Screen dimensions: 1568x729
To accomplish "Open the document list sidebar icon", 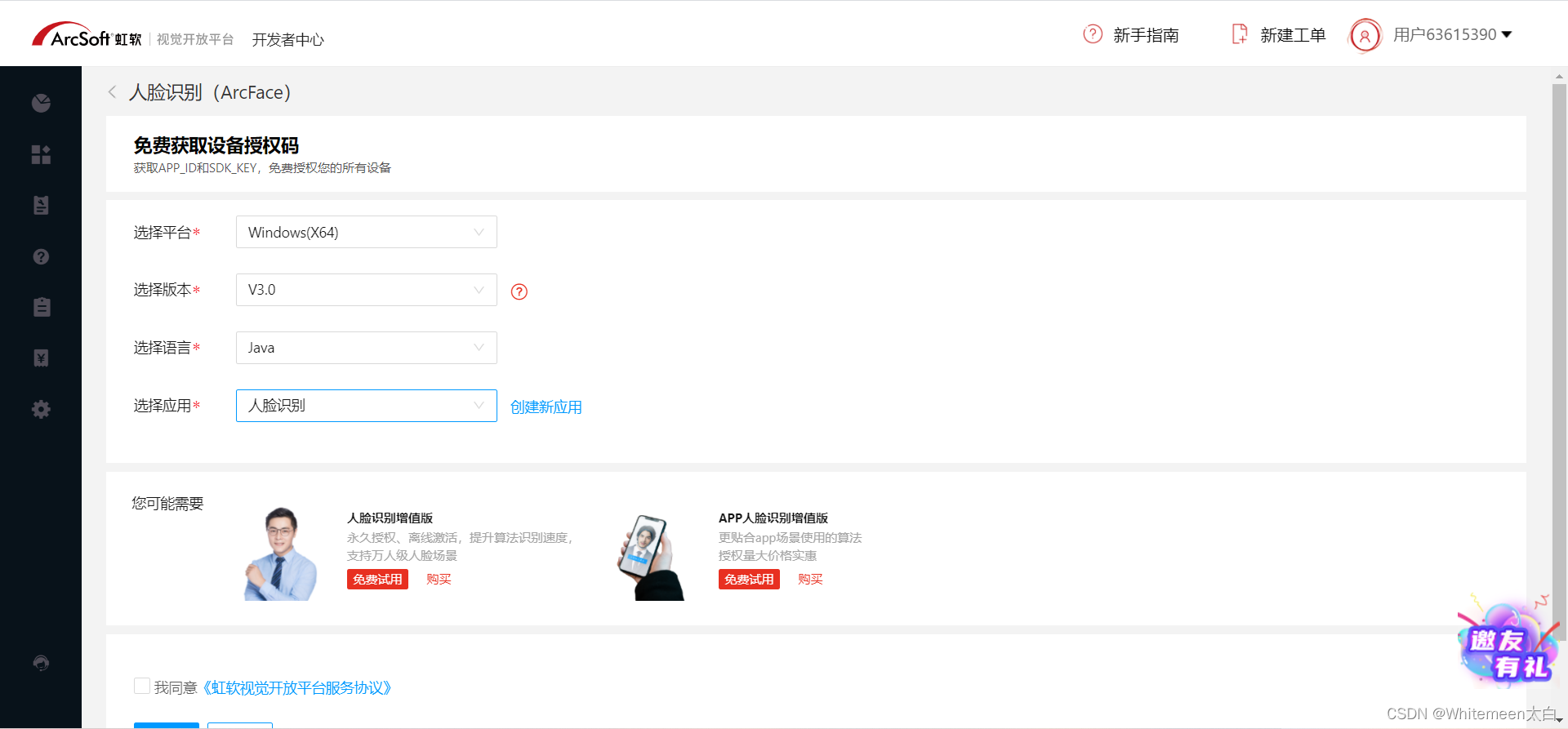I will tap(41, 205).
